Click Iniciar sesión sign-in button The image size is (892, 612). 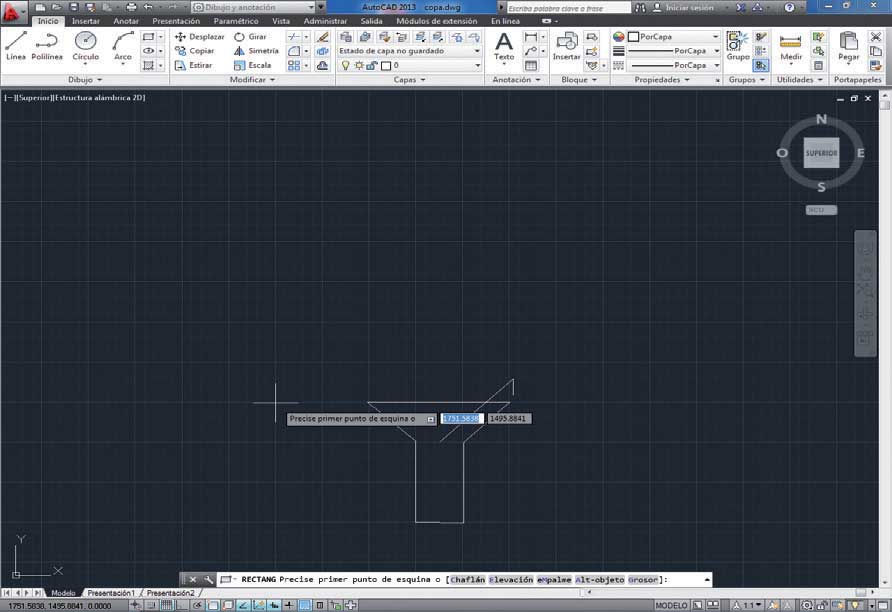click(x=683, y=7)
